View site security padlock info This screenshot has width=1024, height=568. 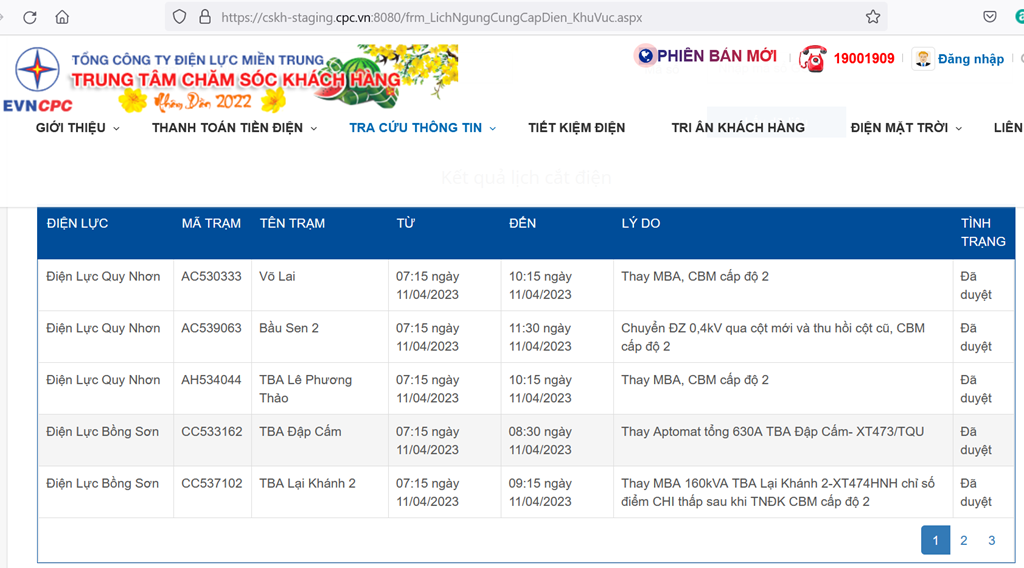[x=205, y=17]
